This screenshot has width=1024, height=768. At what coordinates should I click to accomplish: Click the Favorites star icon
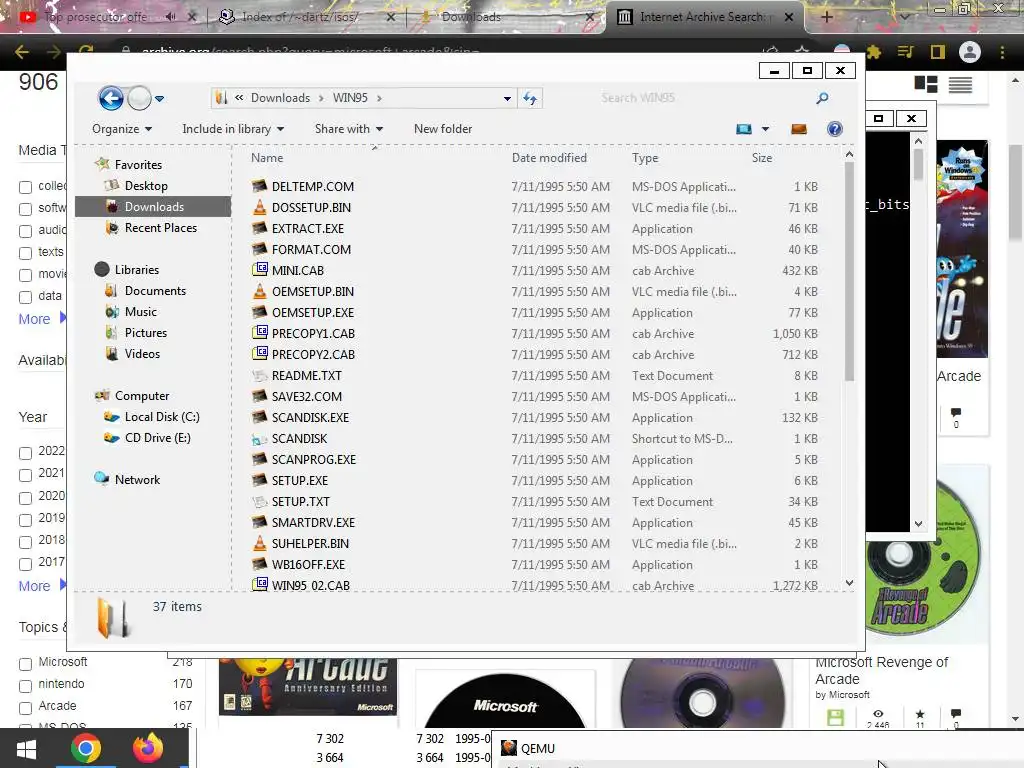(101, 164)
